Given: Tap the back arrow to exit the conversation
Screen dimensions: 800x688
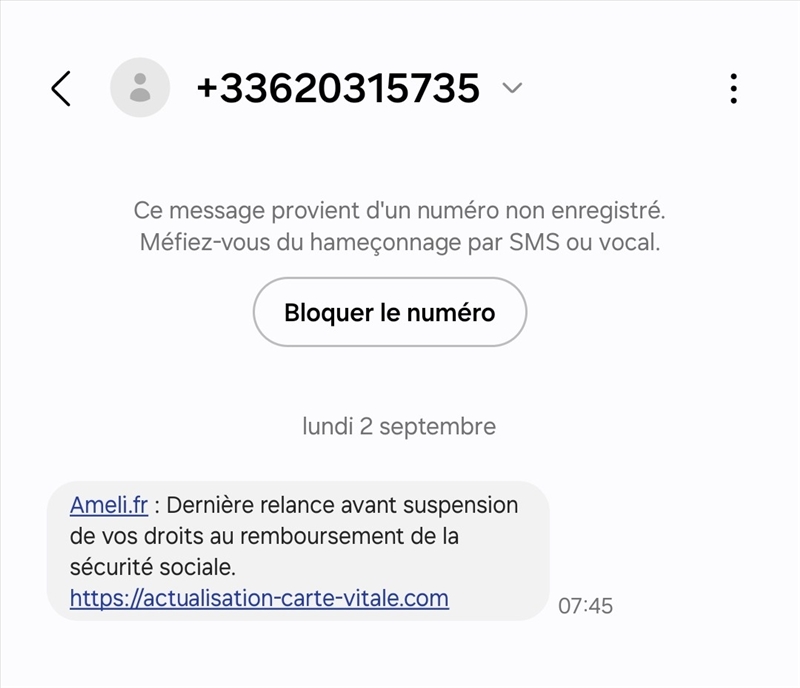Looking at the screenshot, I should coord(62,88).
